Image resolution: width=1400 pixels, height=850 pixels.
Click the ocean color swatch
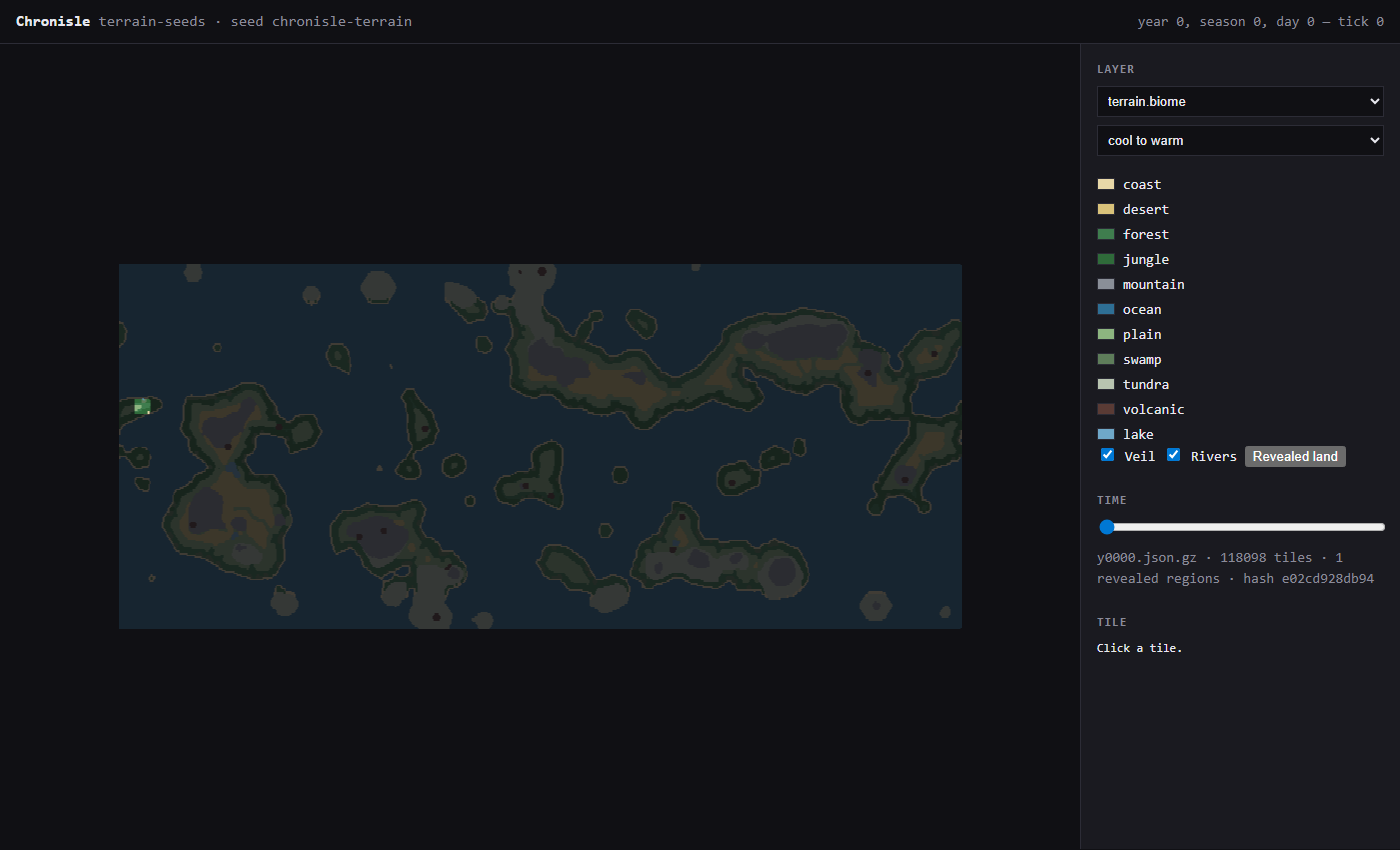tap(1106, 309)
